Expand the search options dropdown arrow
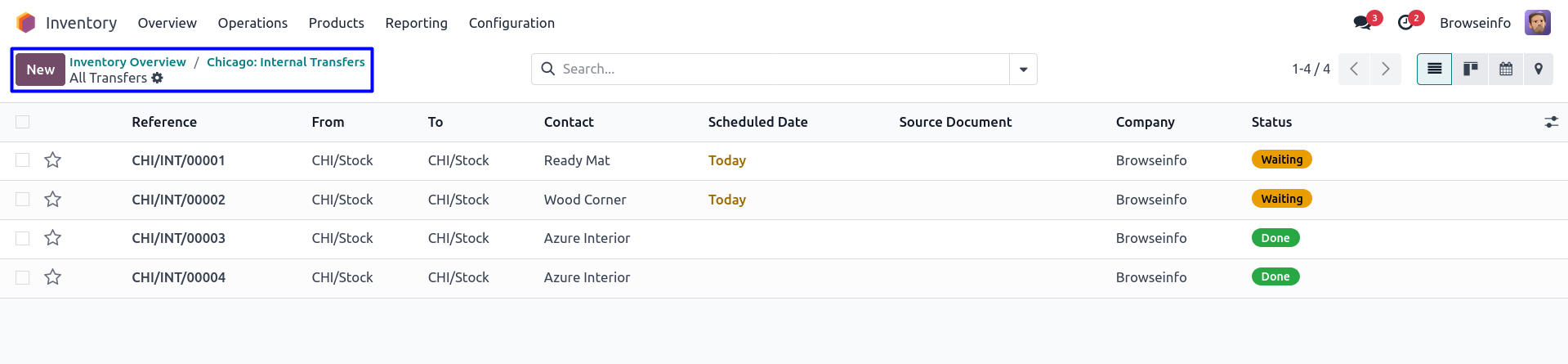This screenshot has height=364, width=1568. (1023, 70)
